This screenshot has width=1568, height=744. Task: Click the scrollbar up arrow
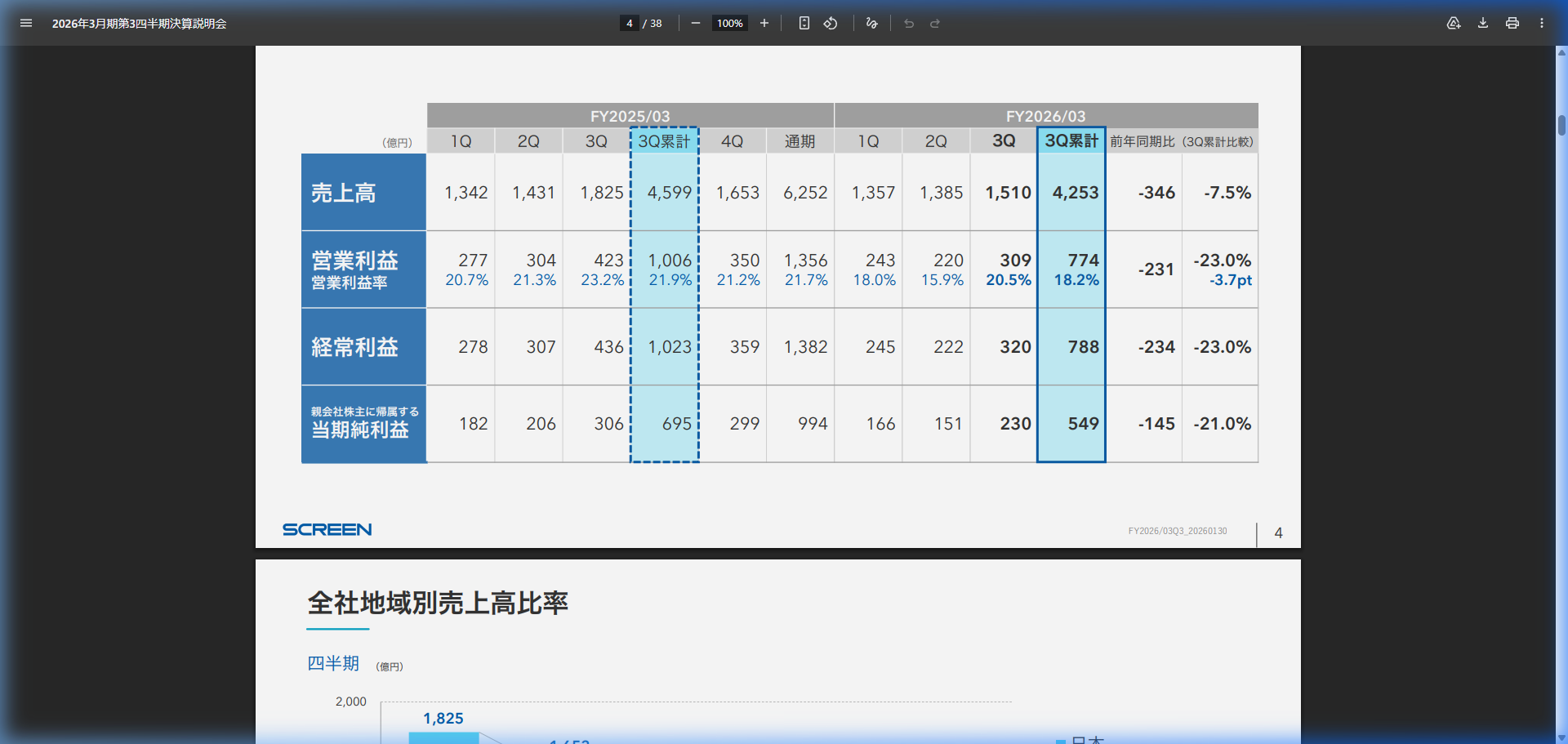tap(1561, 52)
